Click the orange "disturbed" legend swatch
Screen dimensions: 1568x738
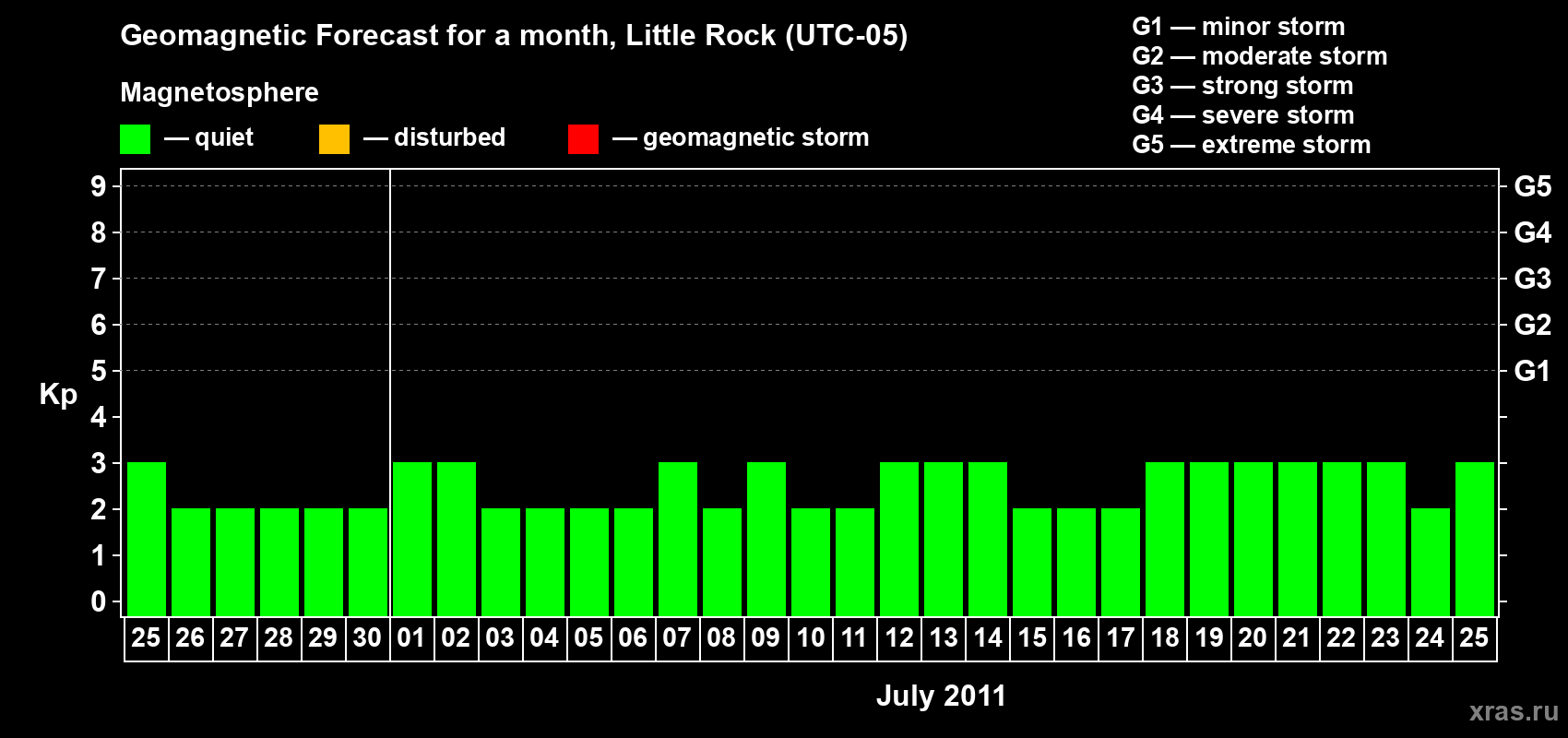[x=334, y=139]
